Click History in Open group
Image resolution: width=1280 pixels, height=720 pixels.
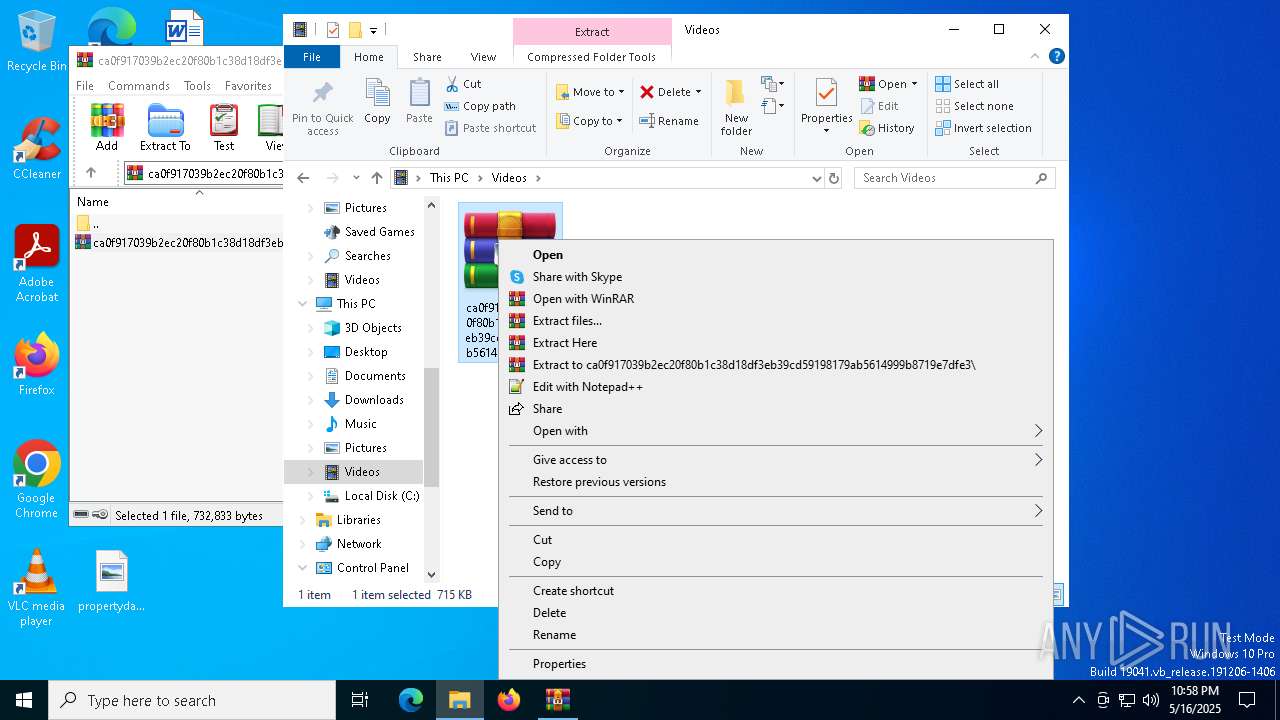coord(887,128)
